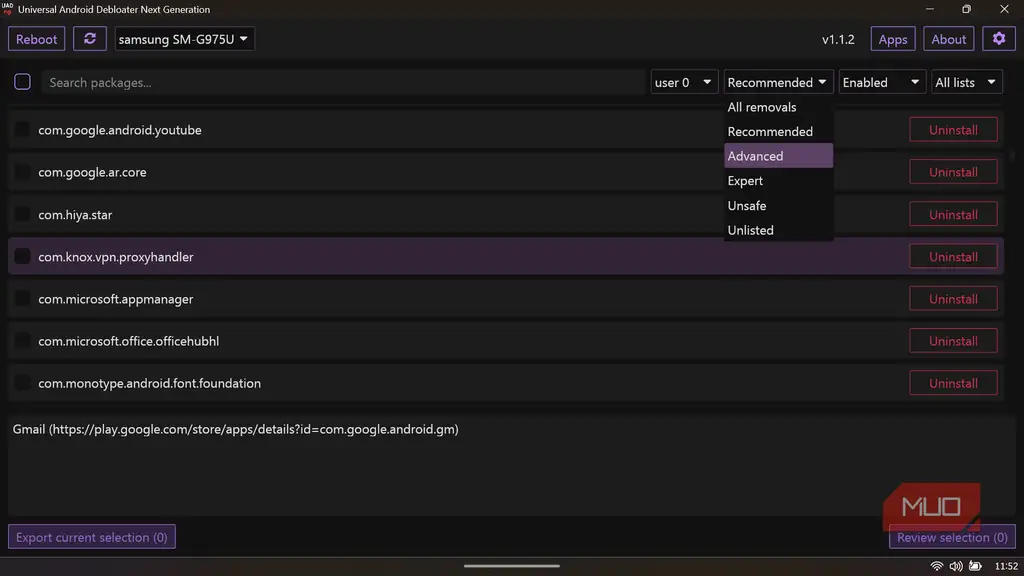Open the volume icon in system tray
The height and width of the screenshot is (576, 1024).
[955, 566]
